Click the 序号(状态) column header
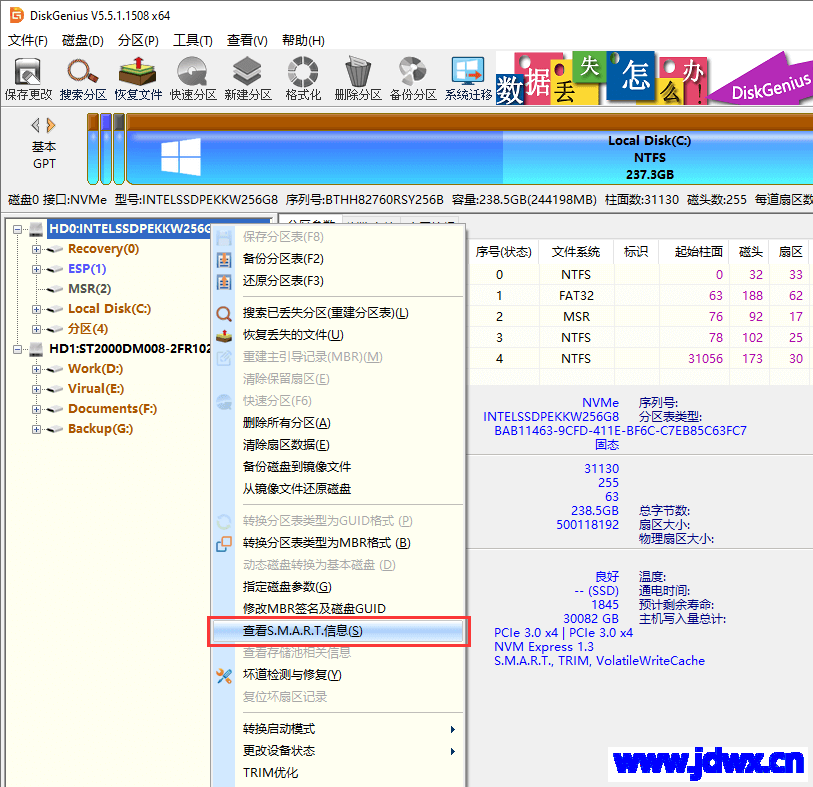Screen dimensions: 813x787 pos(503,252)
